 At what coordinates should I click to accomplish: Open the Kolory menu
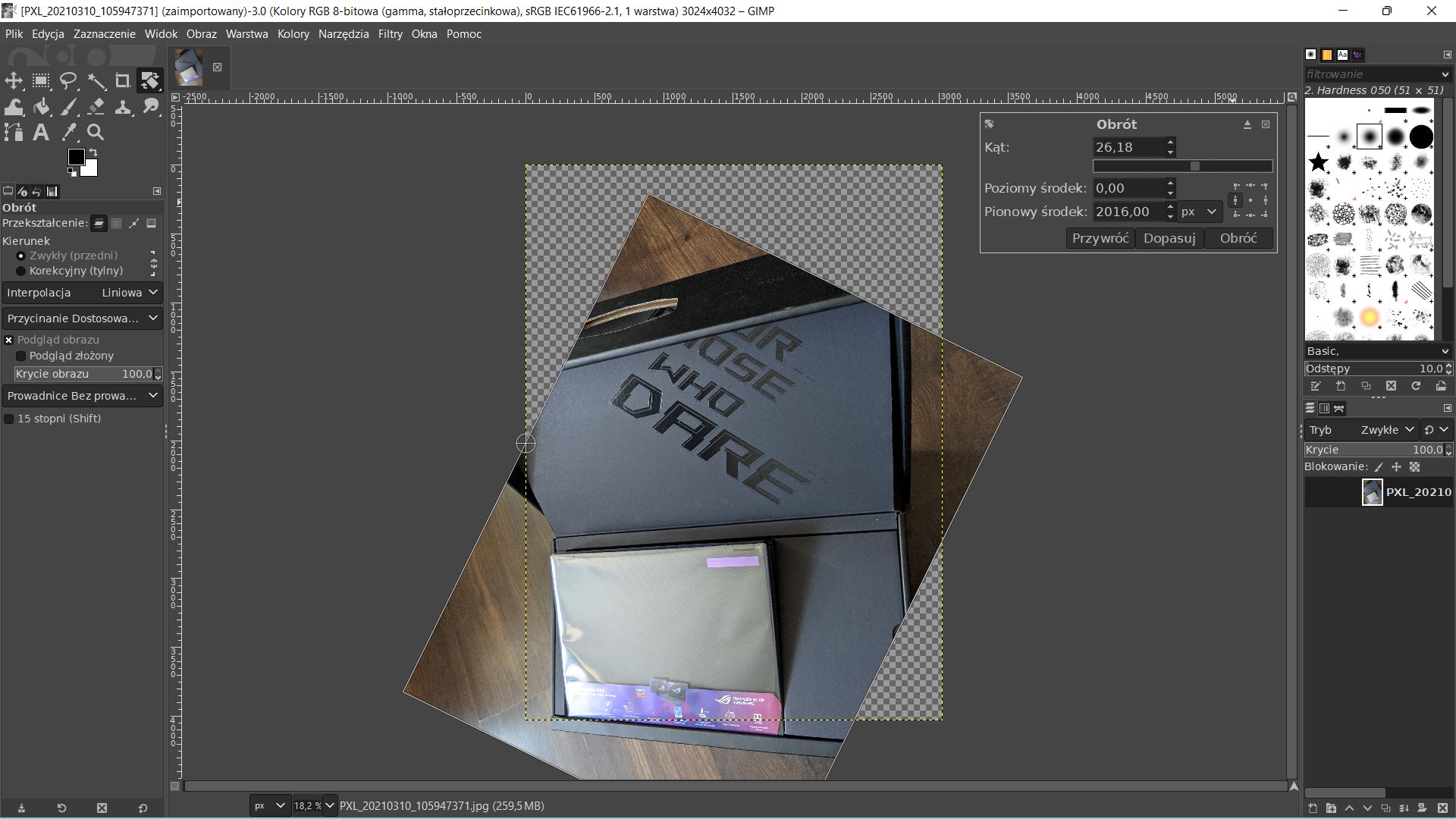tap(293, 34)
